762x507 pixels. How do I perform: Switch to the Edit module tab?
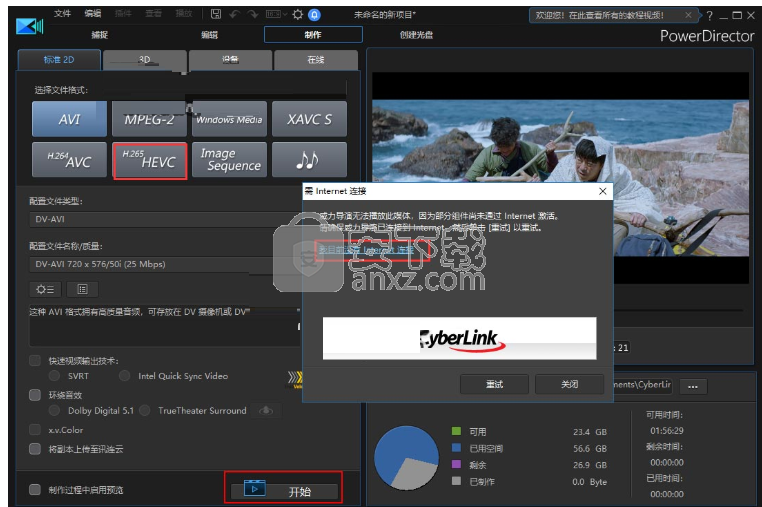(x=209, y=35)
